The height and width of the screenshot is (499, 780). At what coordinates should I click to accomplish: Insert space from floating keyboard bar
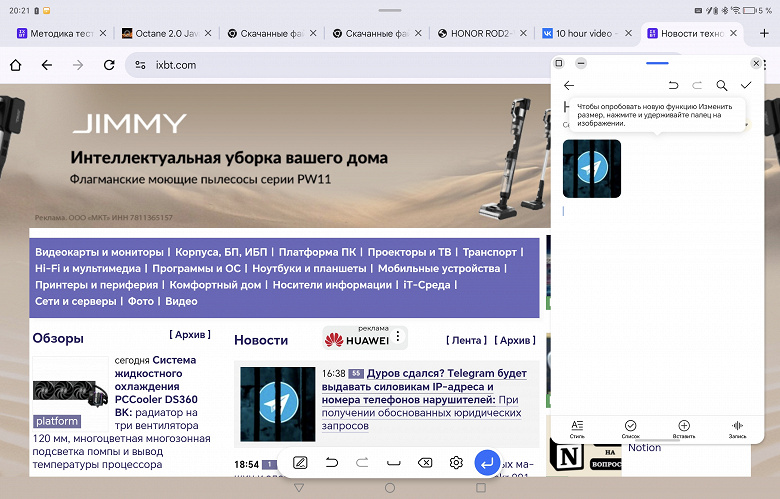[393, 463]
